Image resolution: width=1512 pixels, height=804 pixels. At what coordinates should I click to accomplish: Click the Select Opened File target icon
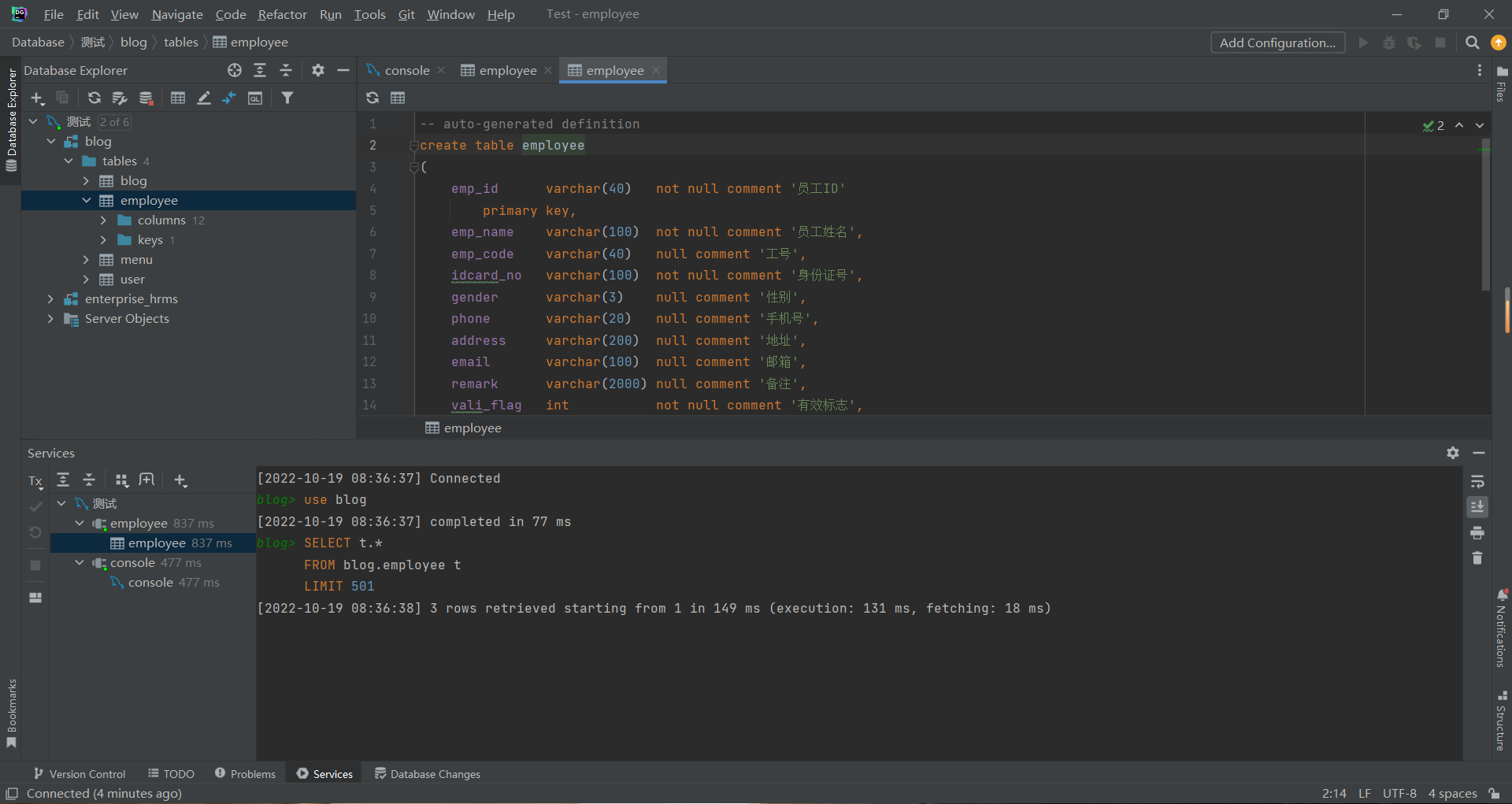(x=235, y=70)
